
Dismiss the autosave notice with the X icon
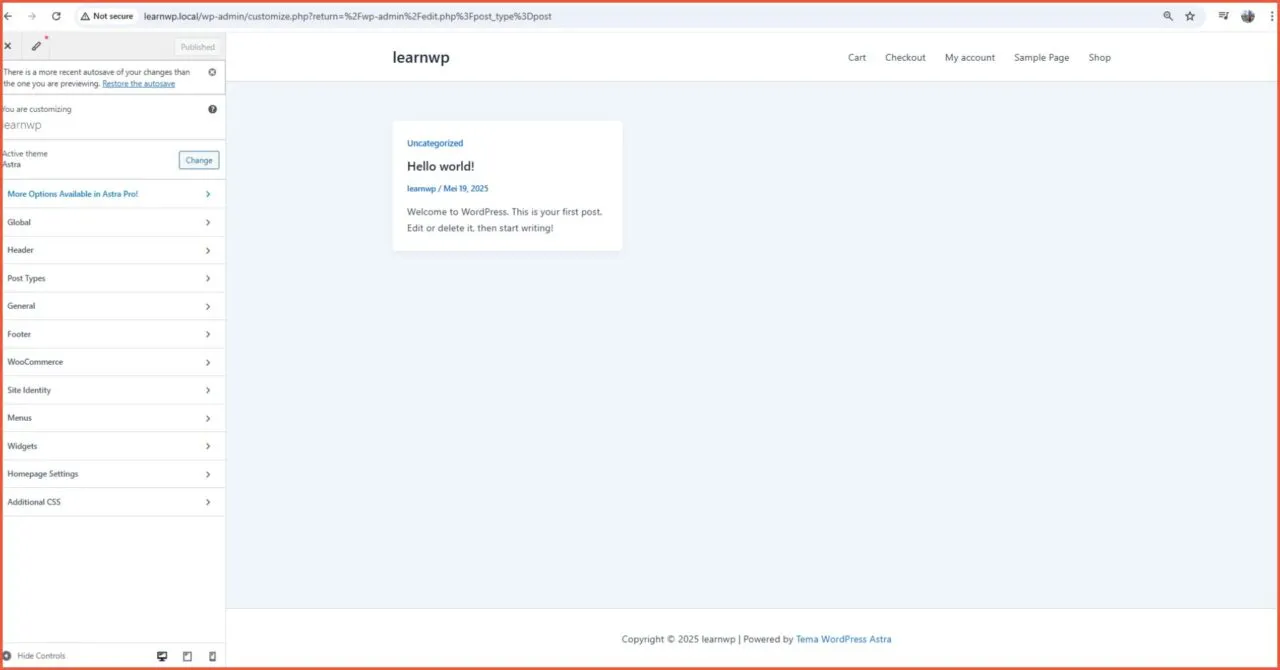(211, 72)
